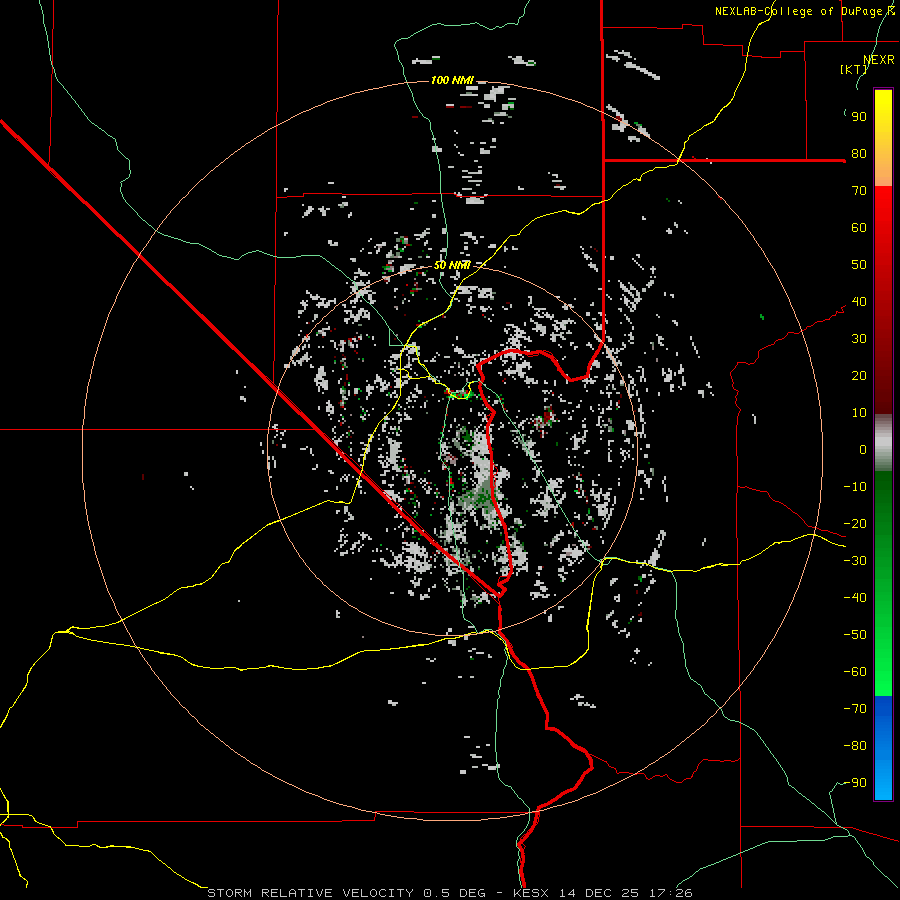Click the 20 label on the velocity scale
Screen dimensions: 900x900
click(859, 376)
